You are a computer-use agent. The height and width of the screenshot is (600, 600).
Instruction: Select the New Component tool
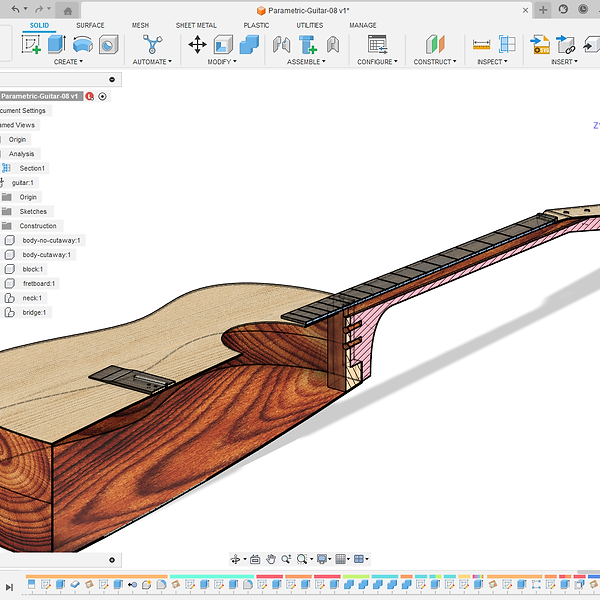coord(308,44)
